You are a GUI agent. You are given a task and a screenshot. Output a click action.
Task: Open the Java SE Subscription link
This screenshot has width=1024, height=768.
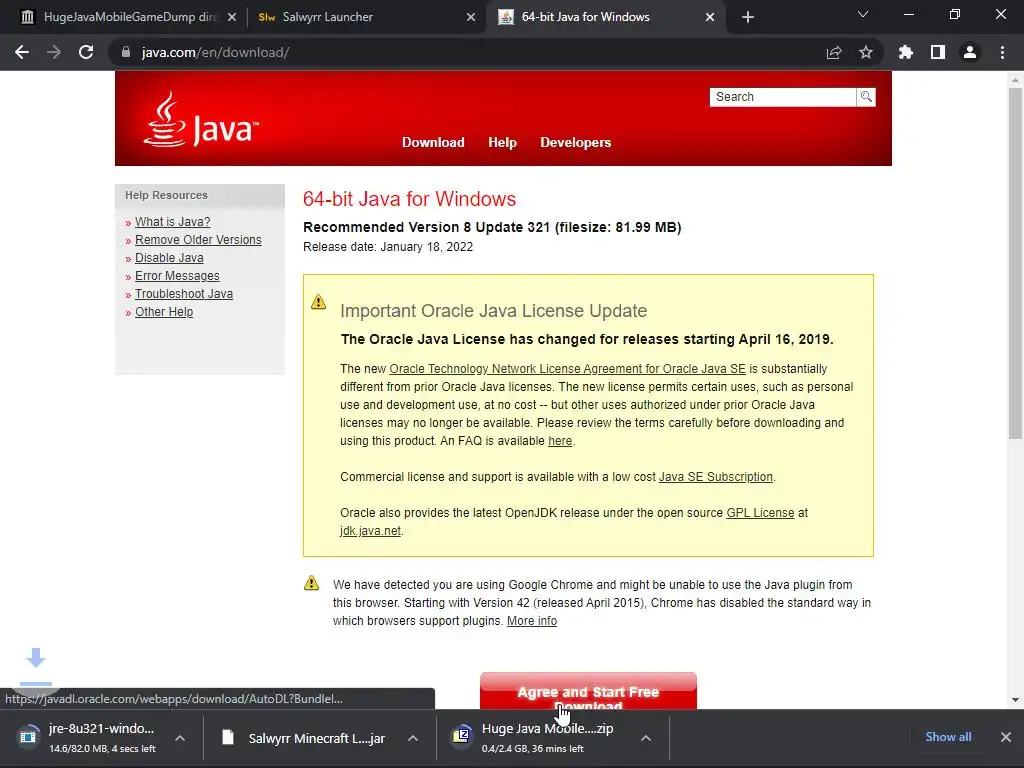[716, 477]
